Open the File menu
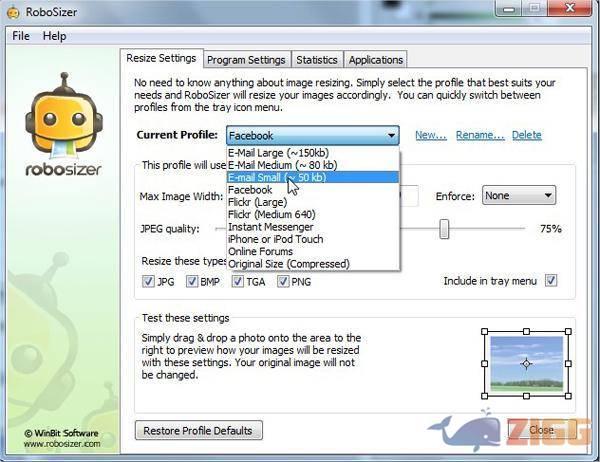 tap(21, 36)
